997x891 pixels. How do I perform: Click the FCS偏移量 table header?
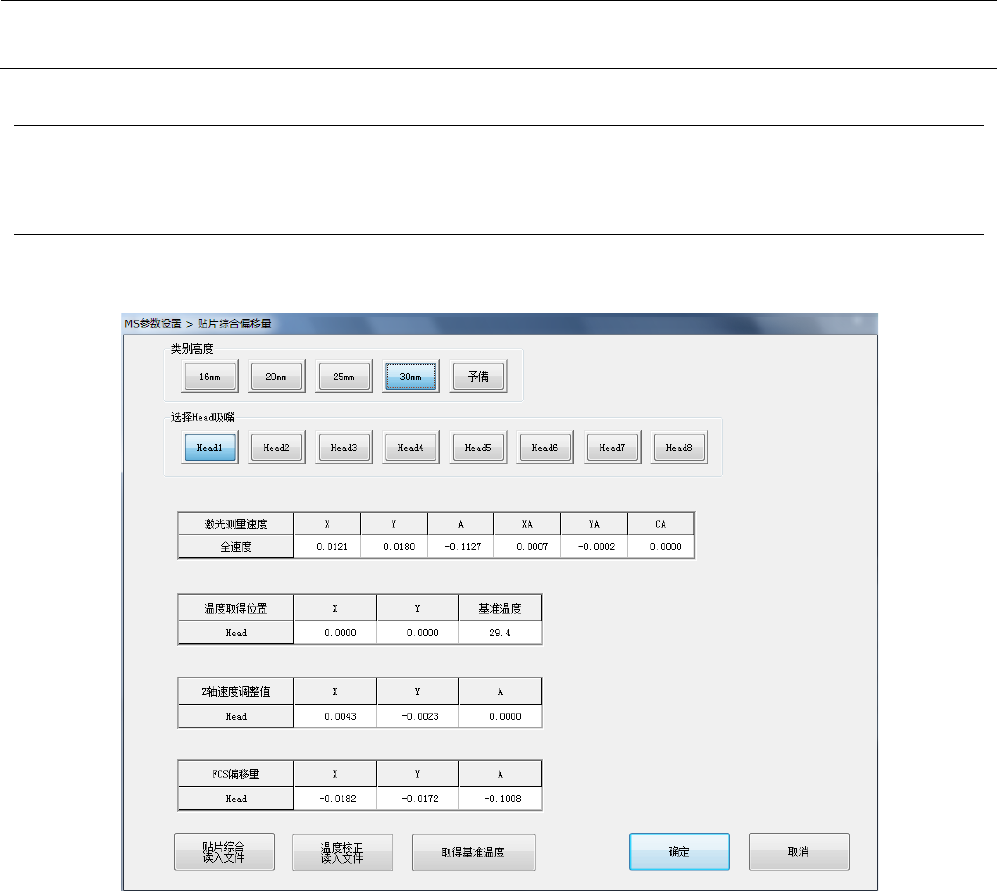click(236, 774)
